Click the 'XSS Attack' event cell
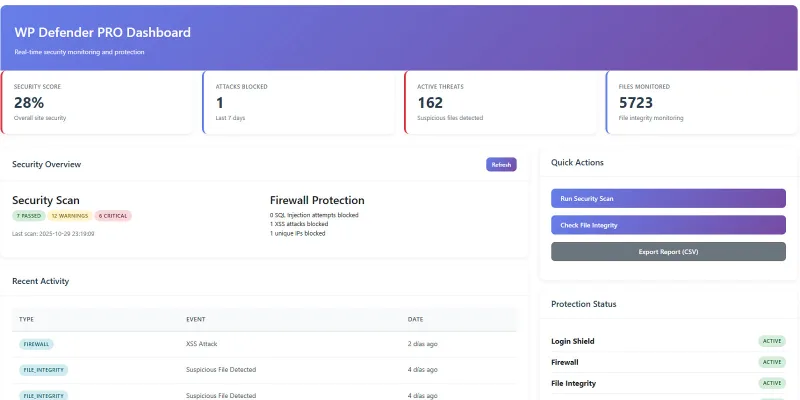 coord(202,344)
